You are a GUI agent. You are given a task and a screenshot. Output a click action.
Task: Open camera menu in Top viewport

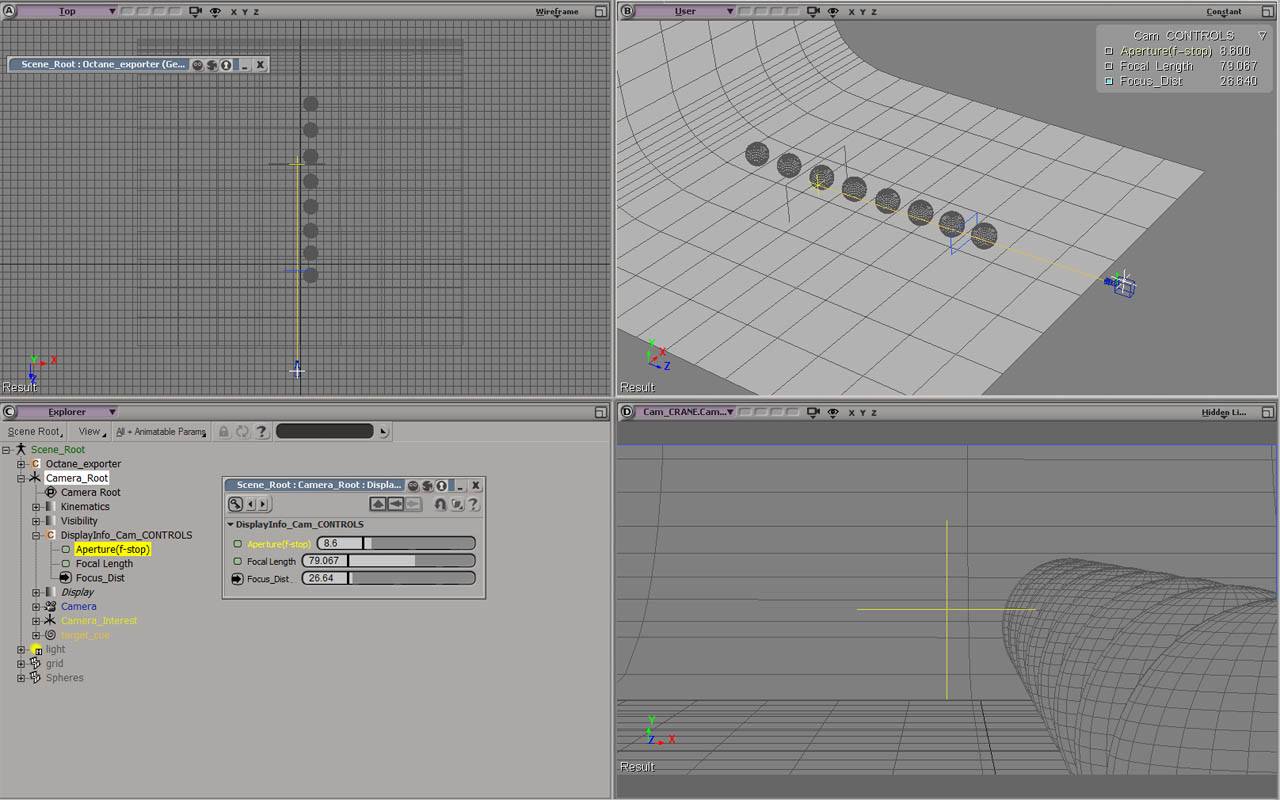tap(195, 12)
